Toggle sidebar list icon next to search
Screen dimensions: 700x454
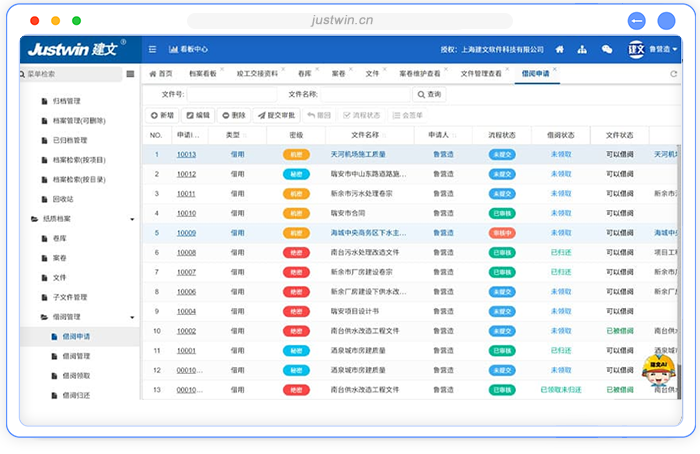coord(130,74)
